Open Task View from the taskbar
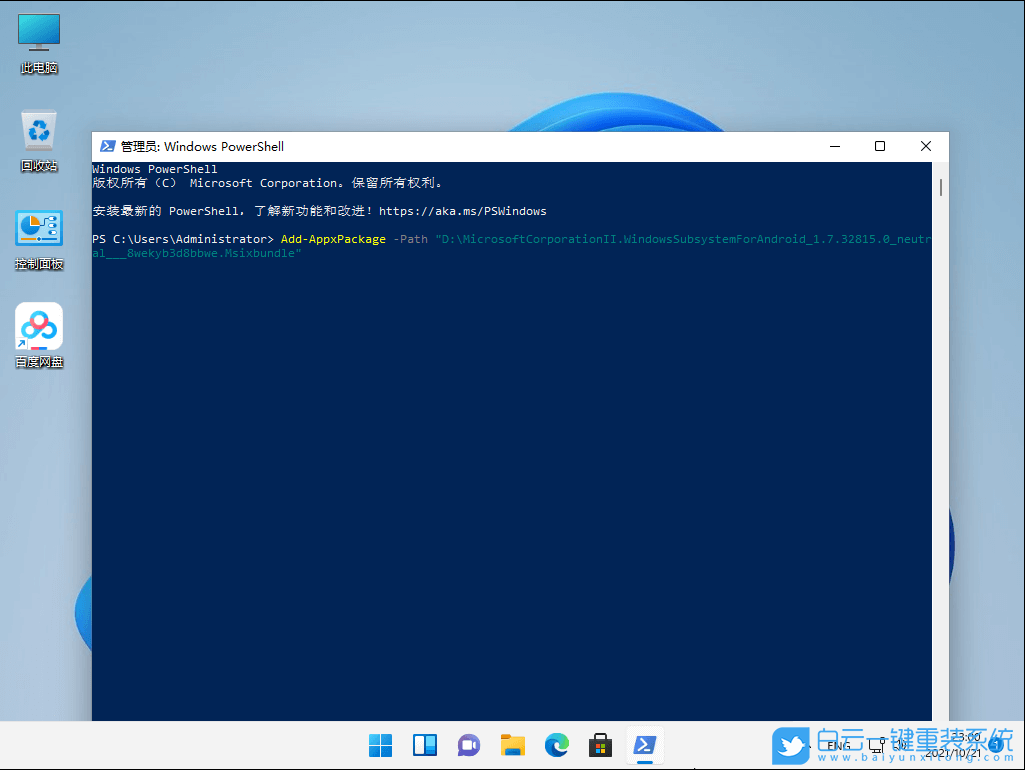The height and width of the screenshot is (770, 1025). click(x=424, y=745)
